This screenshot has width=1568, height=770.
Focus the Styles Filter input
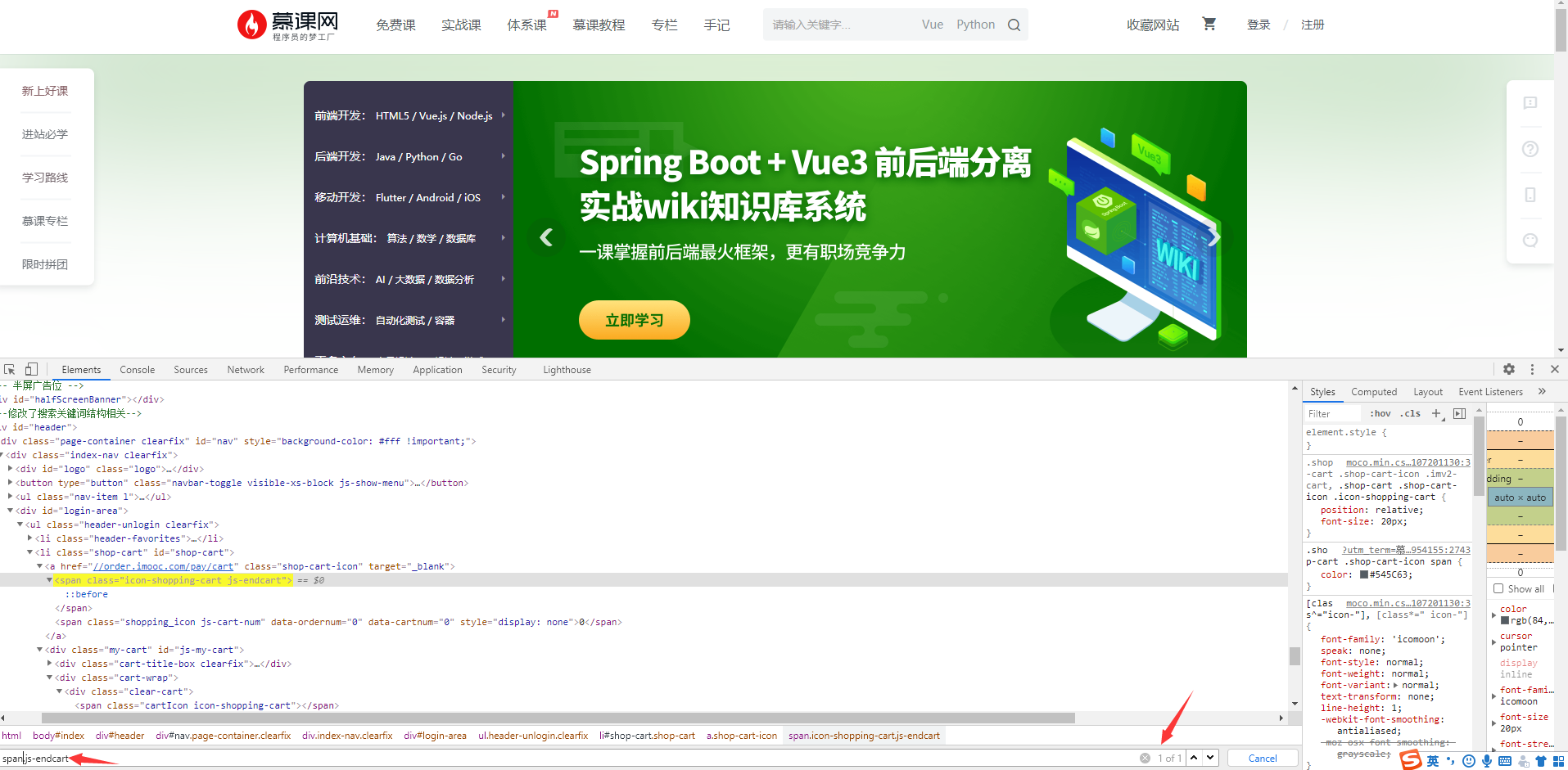pos(1333,414)
